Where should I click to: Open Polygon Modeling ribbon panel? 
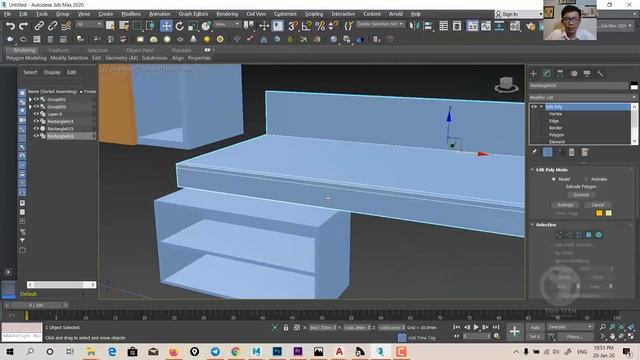click(26, 58)
